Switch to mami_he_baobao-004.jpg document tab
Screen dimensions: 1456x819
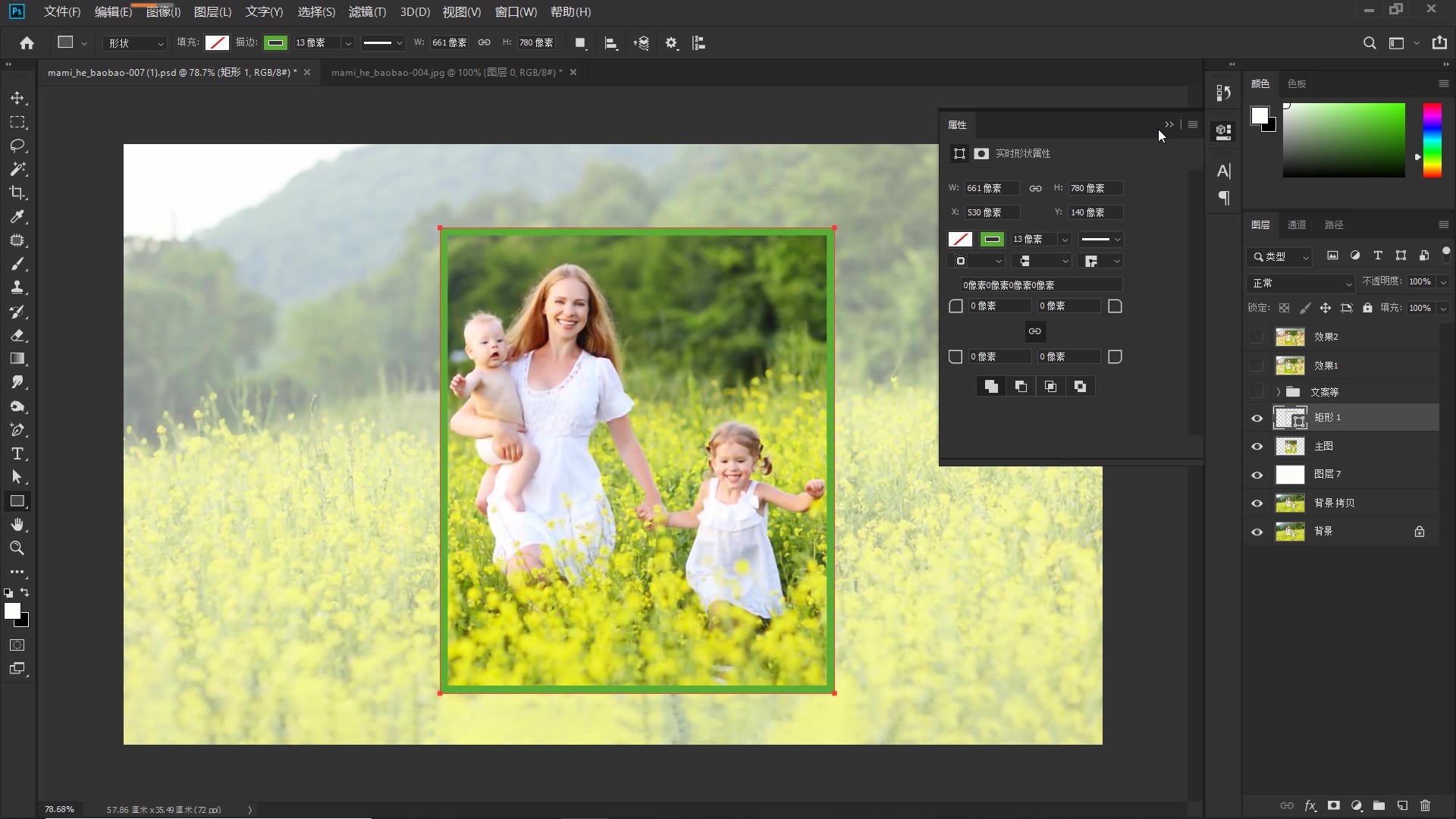446,73
